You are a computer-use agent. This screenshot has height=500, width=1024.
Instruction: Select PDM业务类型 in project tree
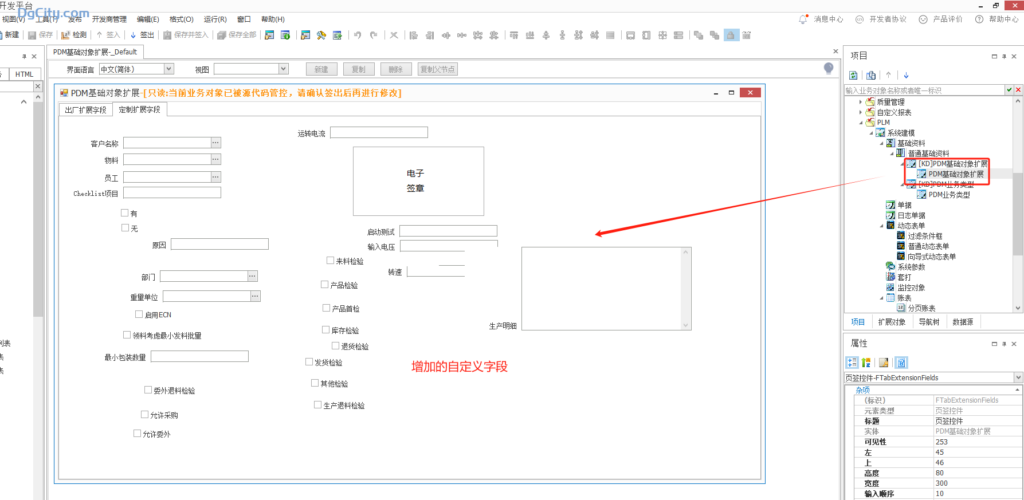pos(948,195)
